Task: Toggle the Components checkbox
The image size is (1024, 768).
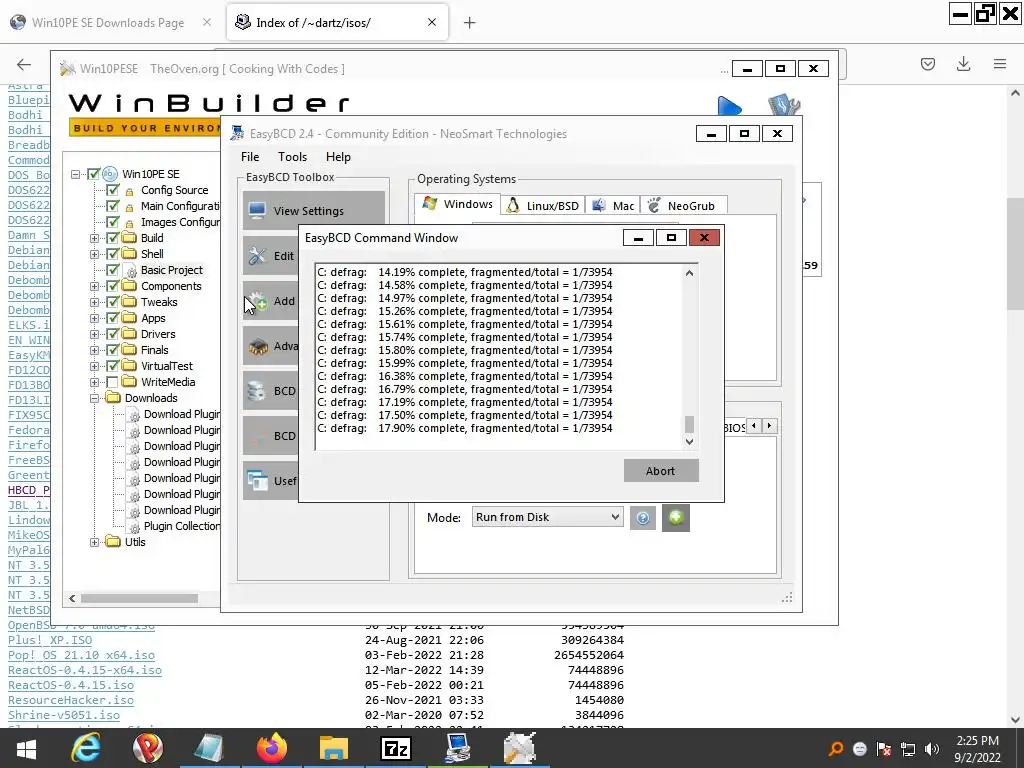Action: (x=113, y=286)
